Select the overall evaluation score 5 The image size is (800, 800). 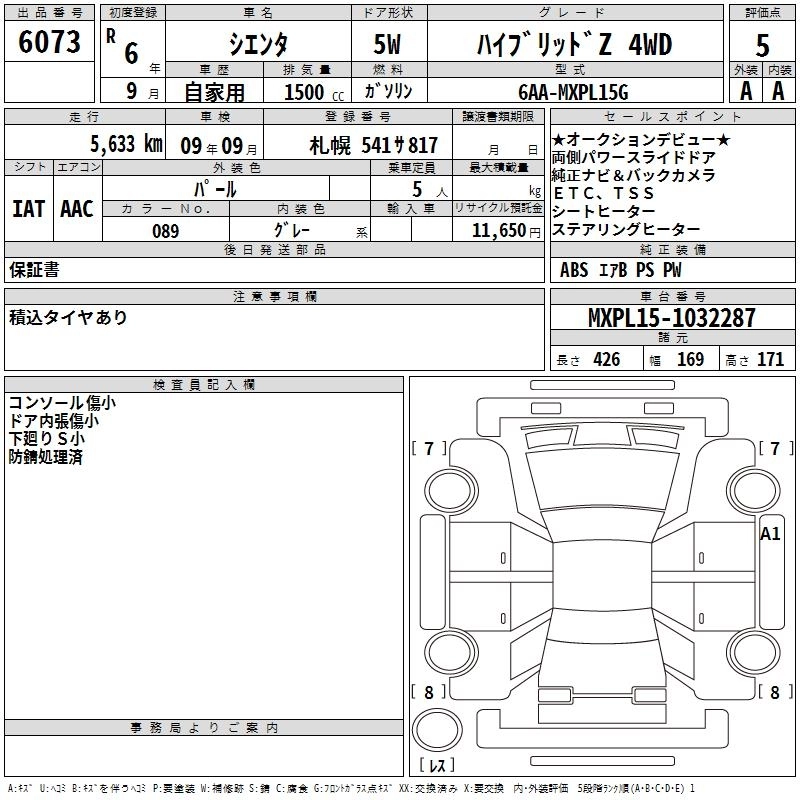coord(763,45)
